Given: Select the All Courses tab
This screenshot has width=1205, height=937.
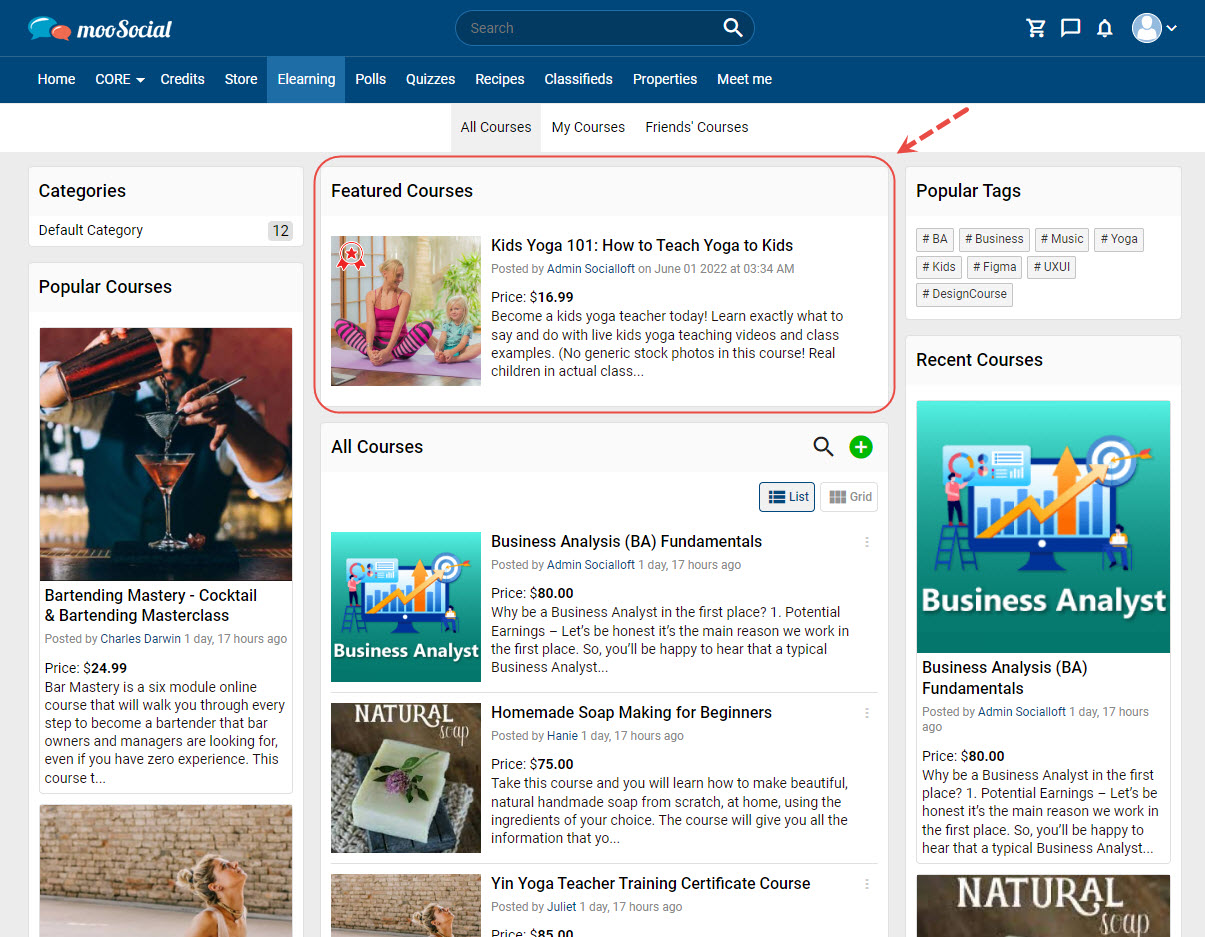Looking at the screenshot, I should (496, 127).
